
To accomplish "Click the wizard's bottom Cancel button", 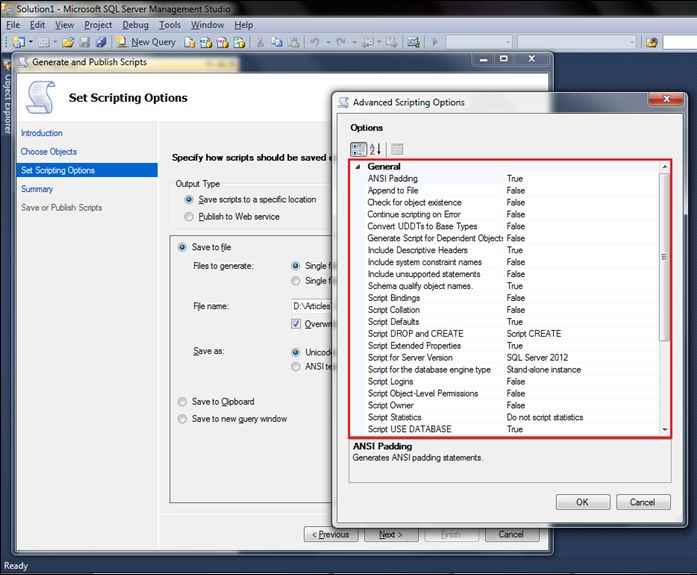I will 512,534.
